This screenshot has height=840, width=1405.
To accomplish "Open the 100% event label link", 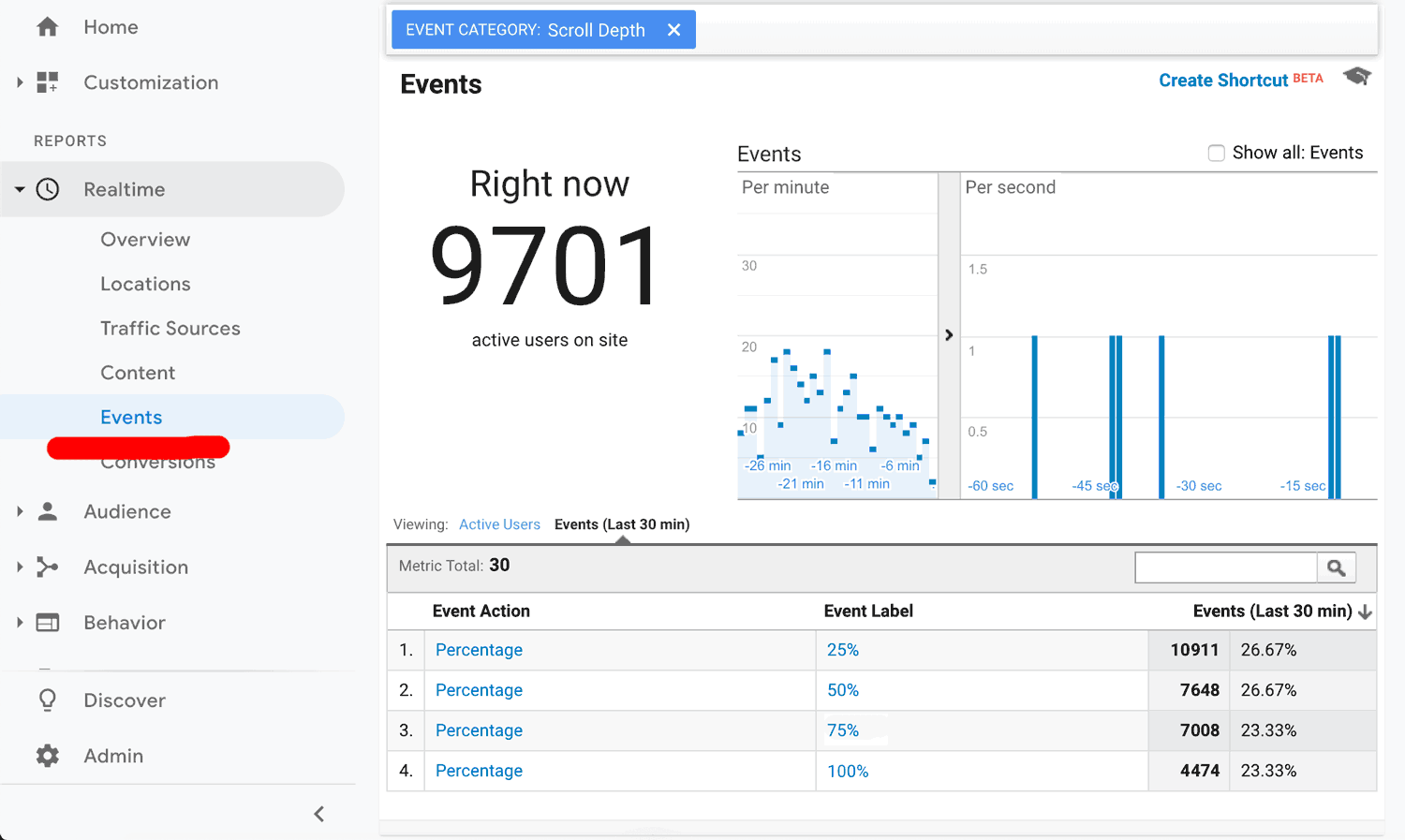I will tap(848, 772).
